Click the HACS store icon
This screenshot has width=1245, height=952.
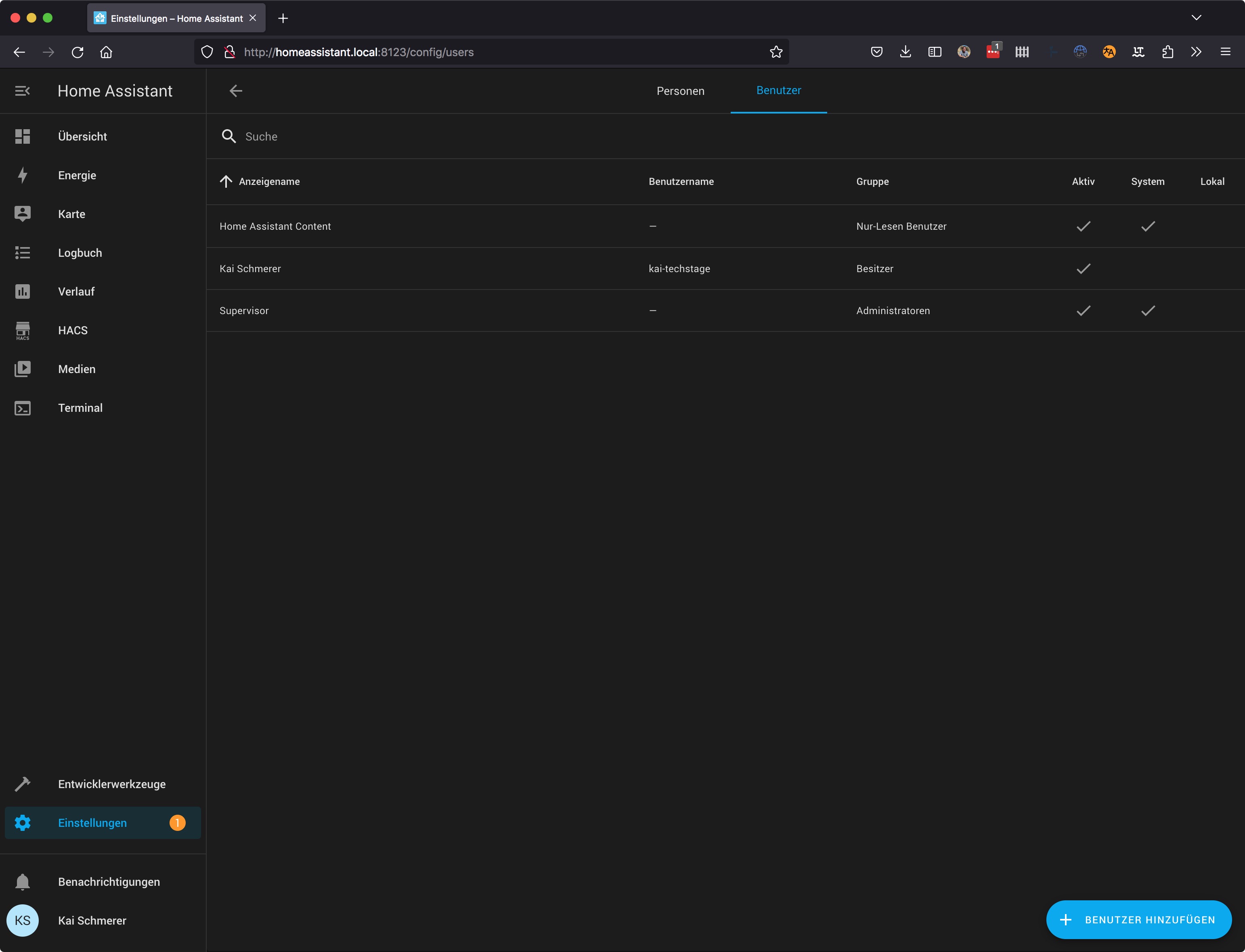pyautogui.click(x=22, y=330)
